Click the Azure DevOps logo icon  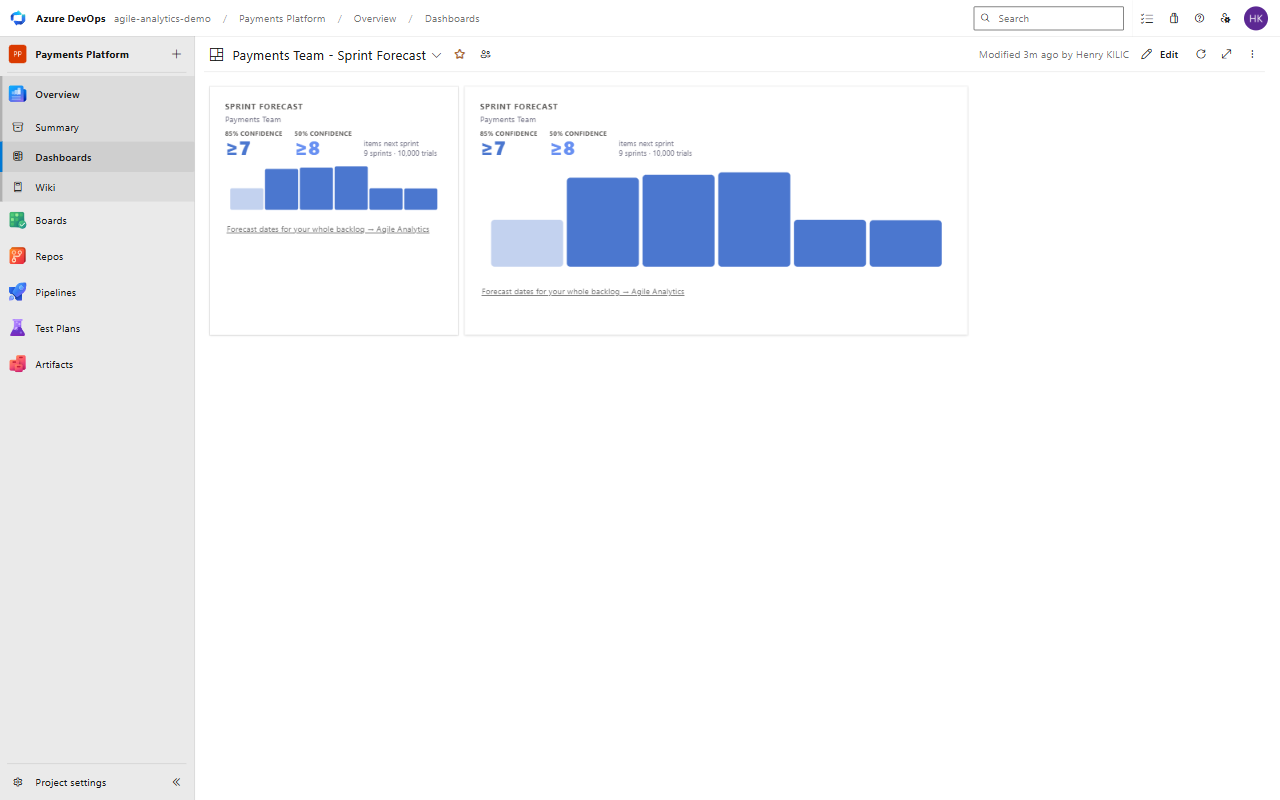pyautogui.click(x=18, y=18)
